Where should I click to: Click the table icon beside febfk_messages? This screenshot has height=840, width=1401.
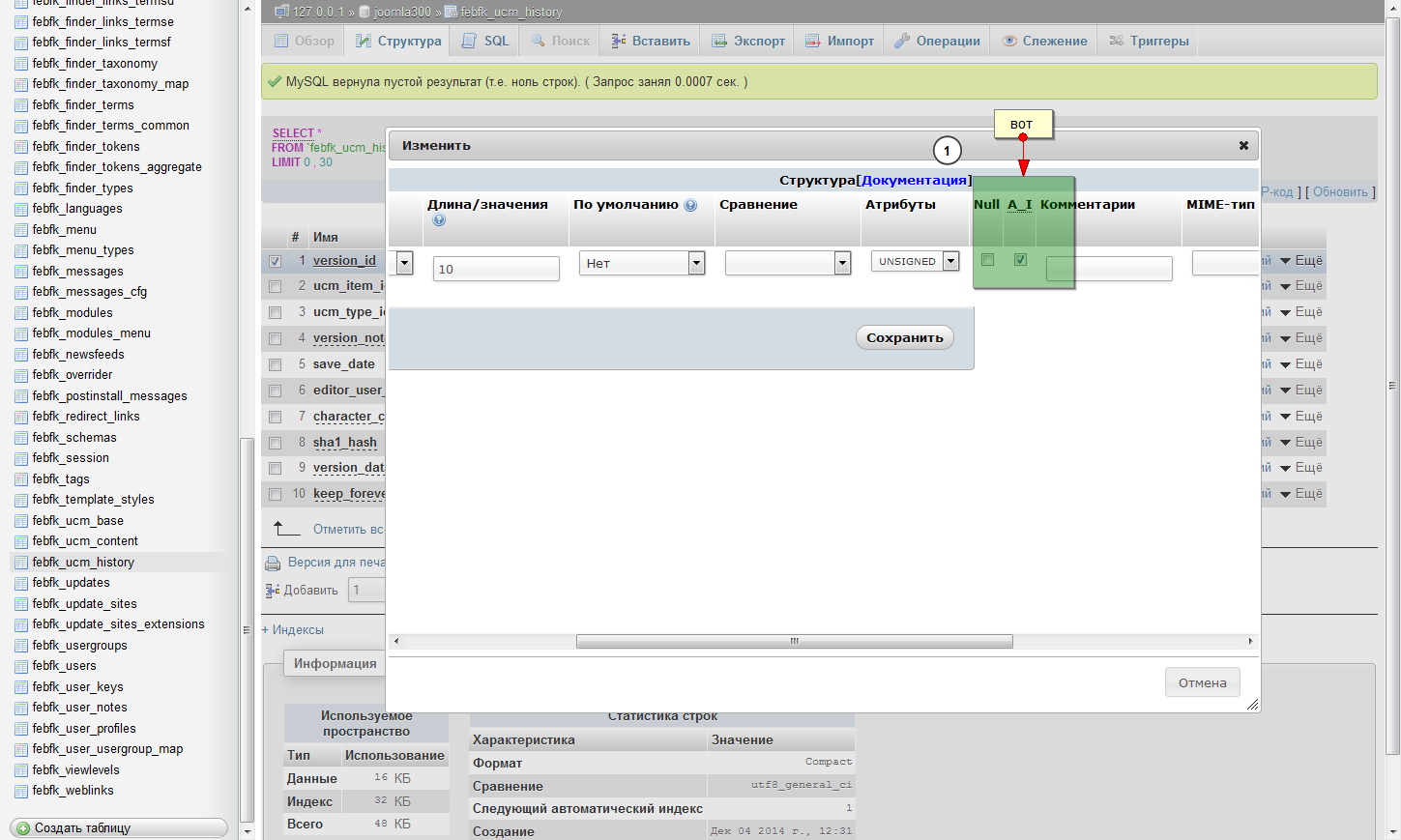[x=21, y=272]
